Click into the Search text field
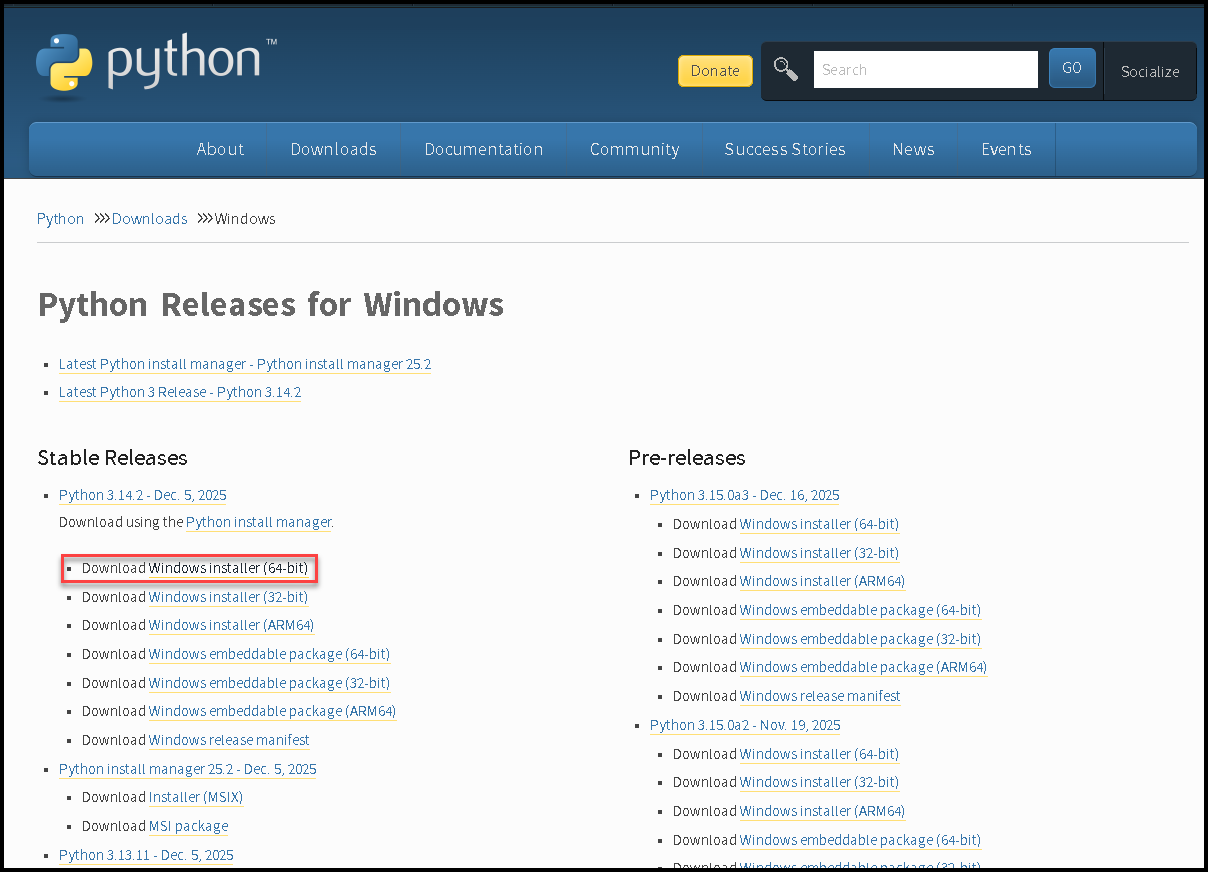Viewport: 1208px width, 872px height. tap(925, 70)
